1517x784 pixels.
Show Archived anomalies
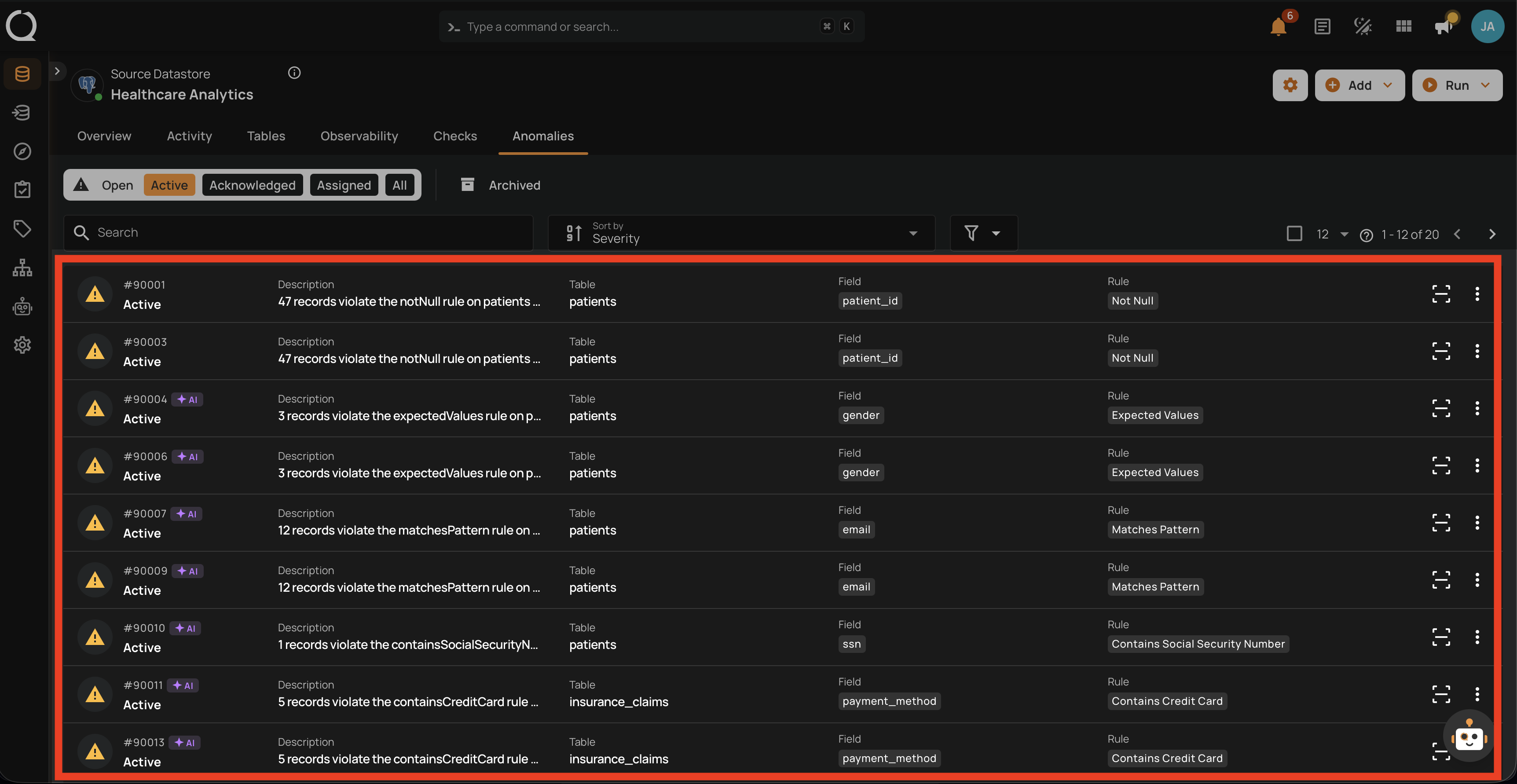point(501,185)
